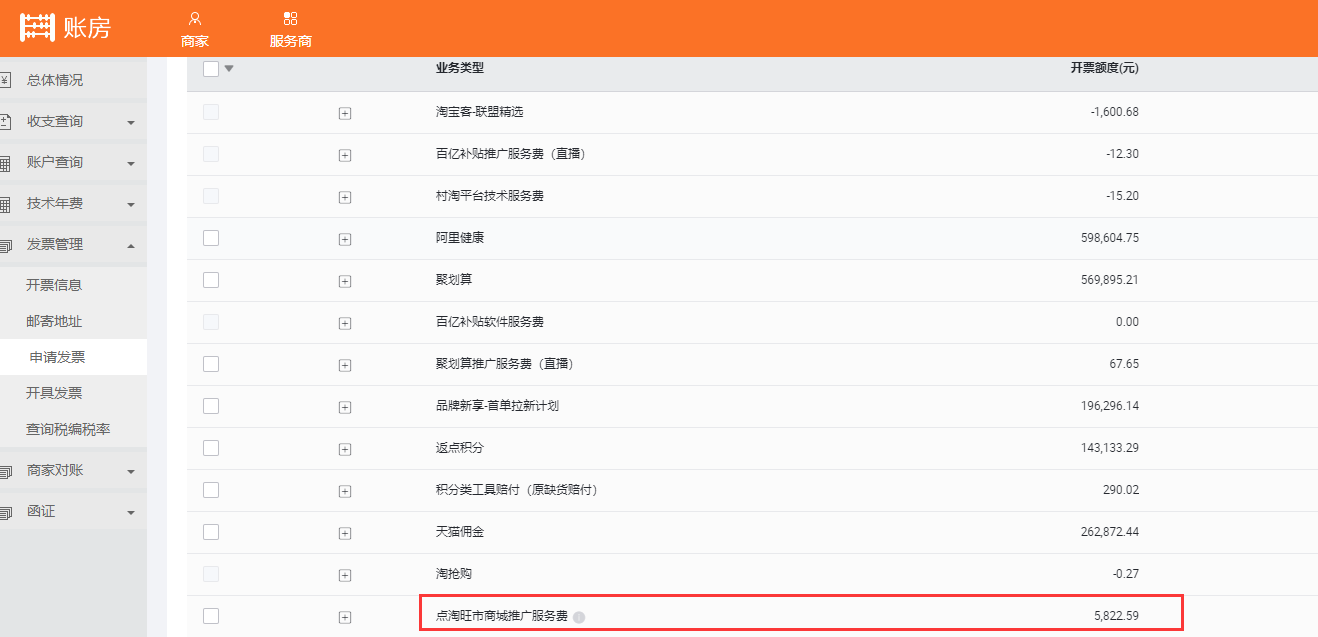The height and width of the screenshot is (637, 1318).
Task: Click the amount 5,822.59
Action: [x=1116, y=616]
